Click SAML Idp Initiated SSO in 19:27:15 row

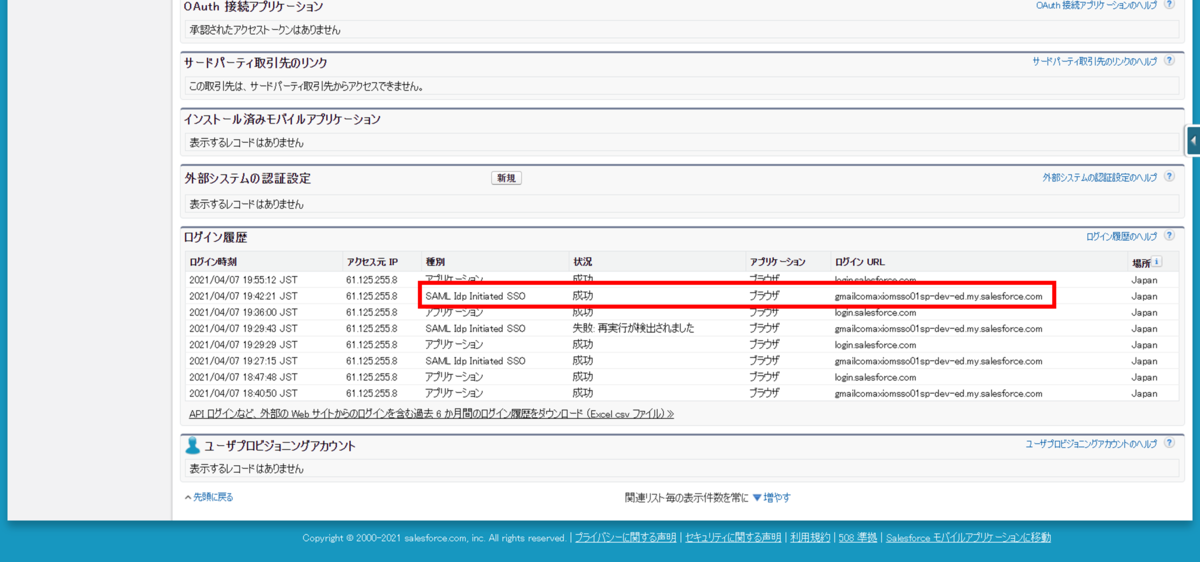click(475, 360)
